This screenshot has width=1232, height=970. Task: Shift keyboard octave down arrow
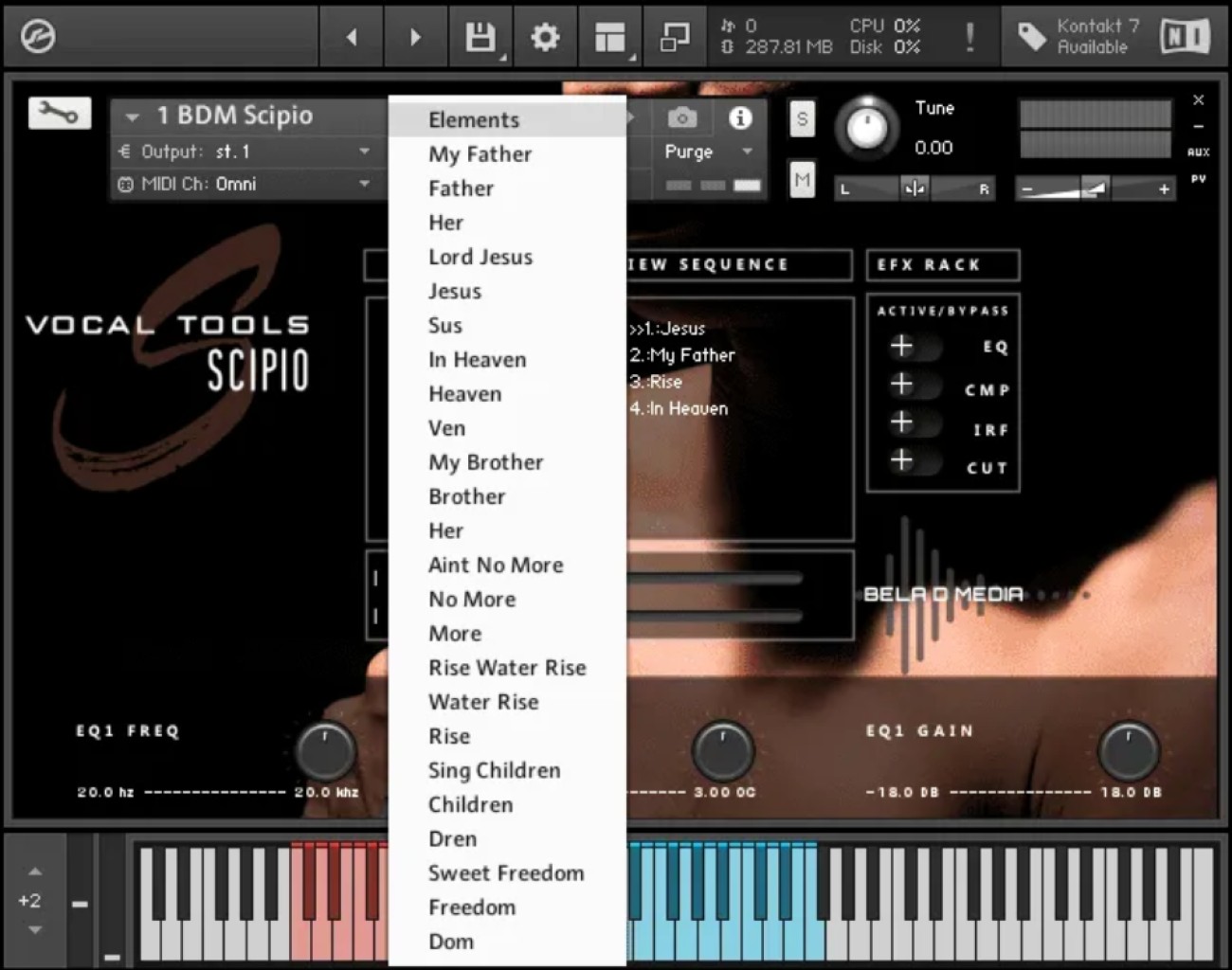click(35, 930)
